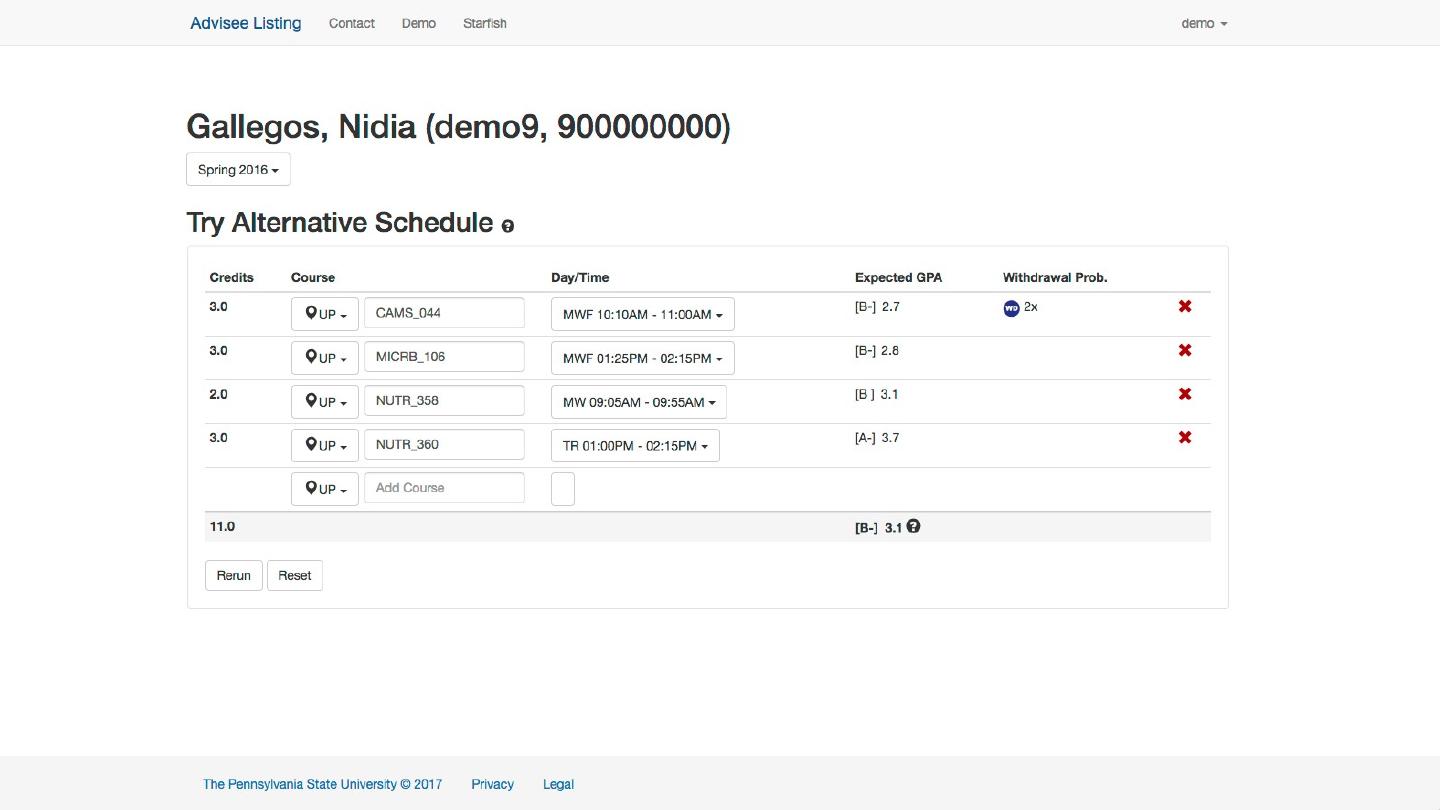This screenshot has height=810, width=1440.
Task: Open the Contact navigation item
Action: 352,23
